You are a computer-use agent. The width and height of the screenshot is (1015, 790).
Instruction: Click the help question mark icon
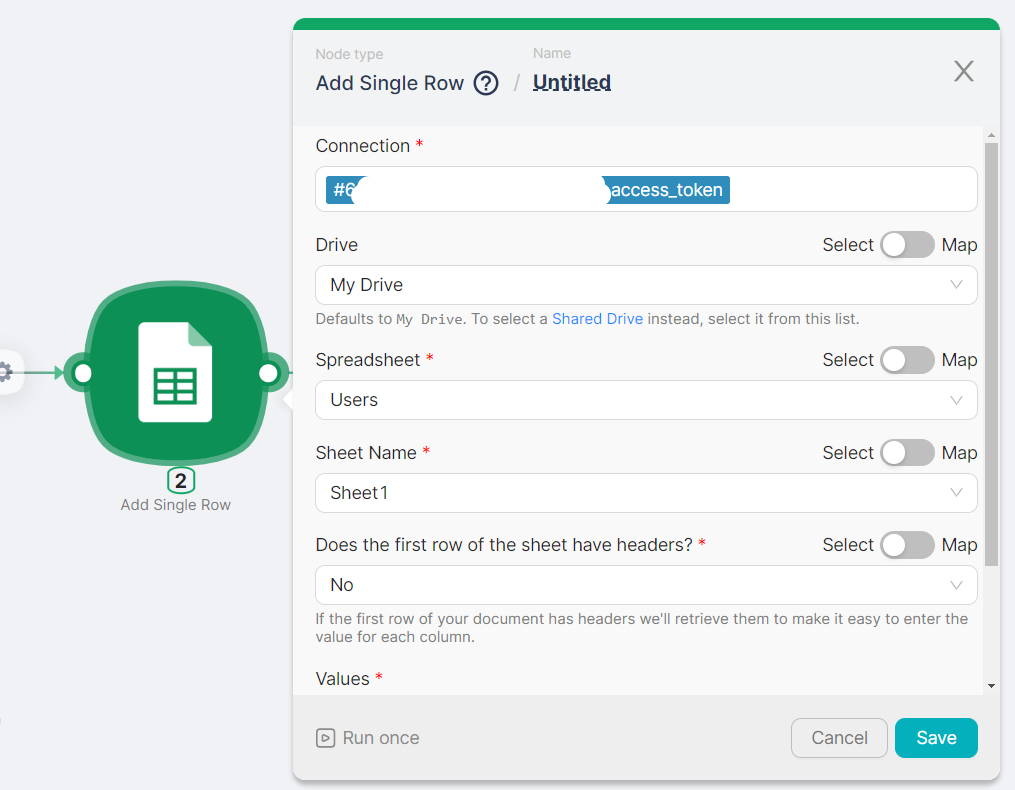click(486, 83)
